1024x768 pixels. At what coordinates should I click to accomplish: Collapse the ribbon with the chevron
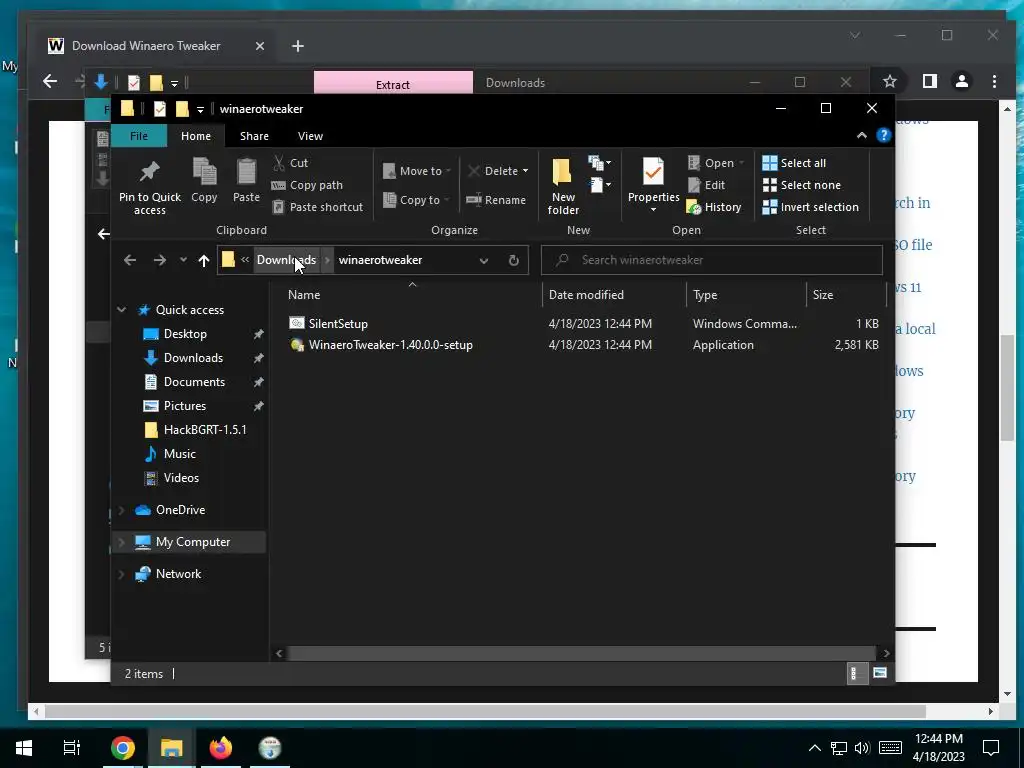tap(861, 135)
